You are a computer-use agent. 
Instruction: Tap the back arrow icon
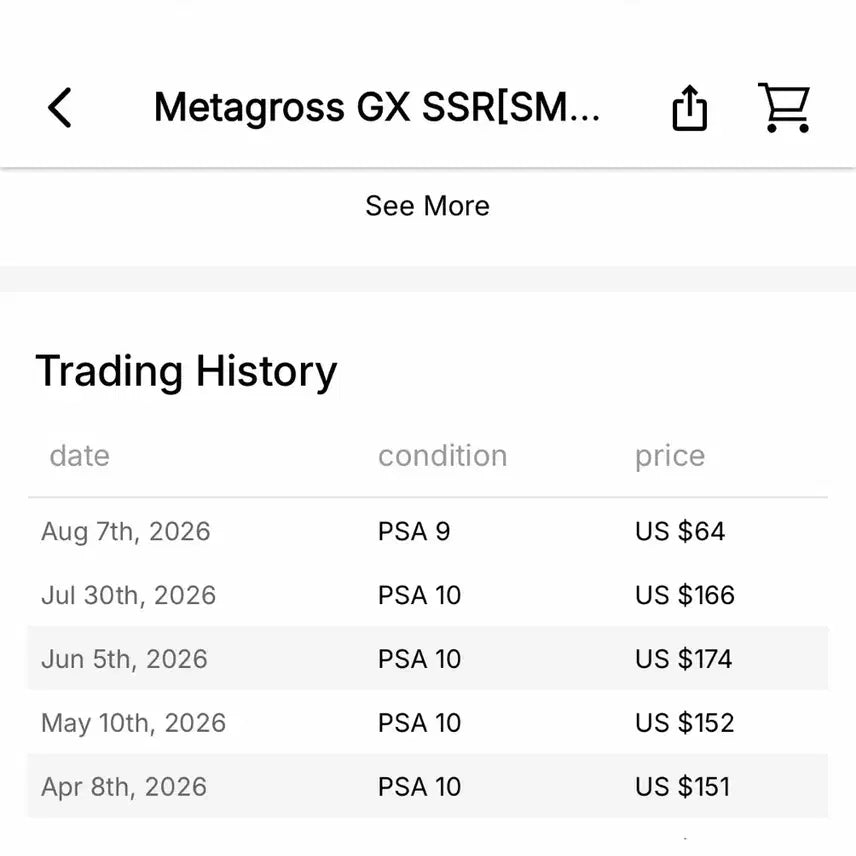point(60,108)
